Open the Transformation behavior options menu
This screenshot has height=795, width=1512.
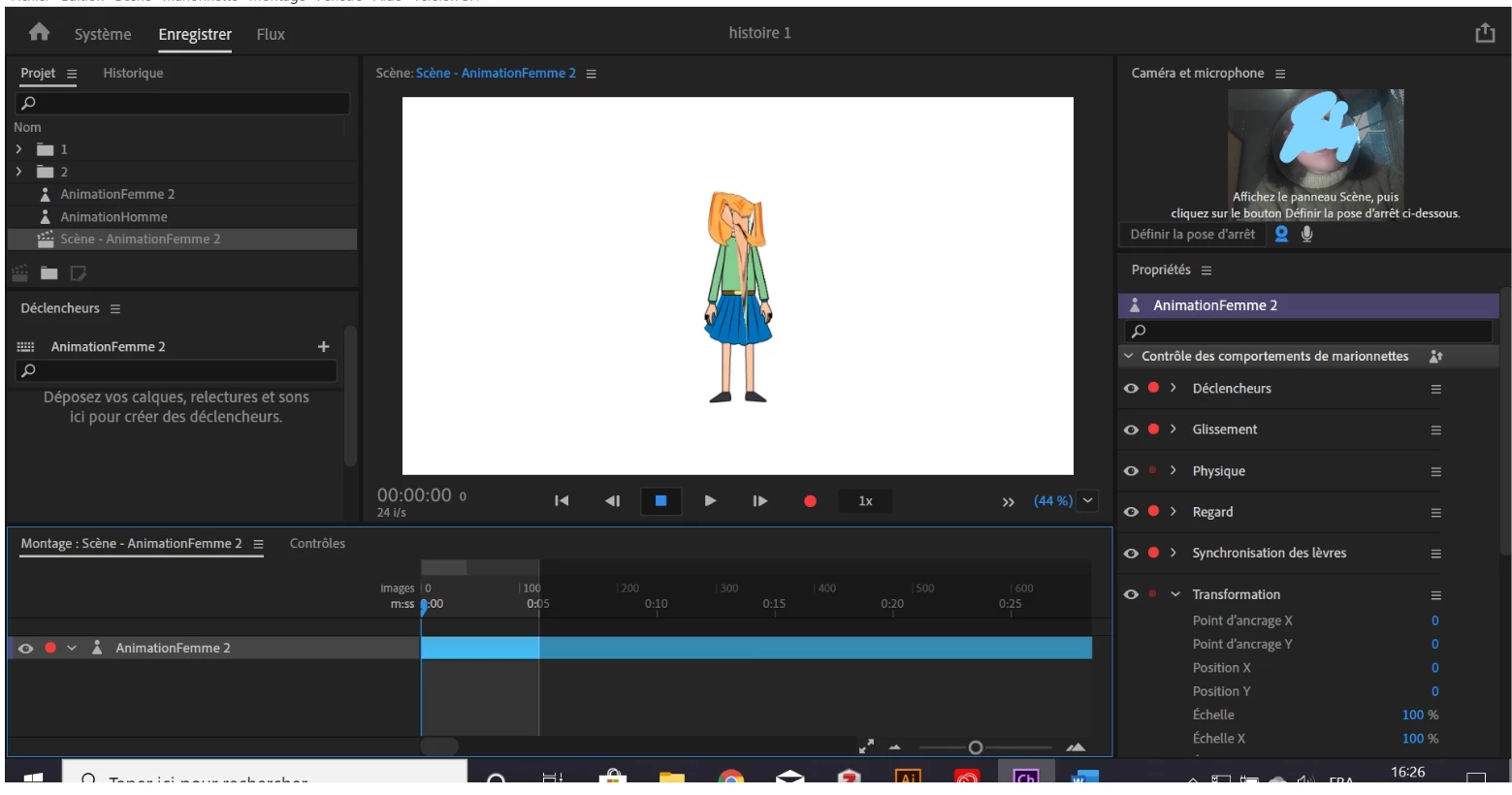click(1435, 595)
